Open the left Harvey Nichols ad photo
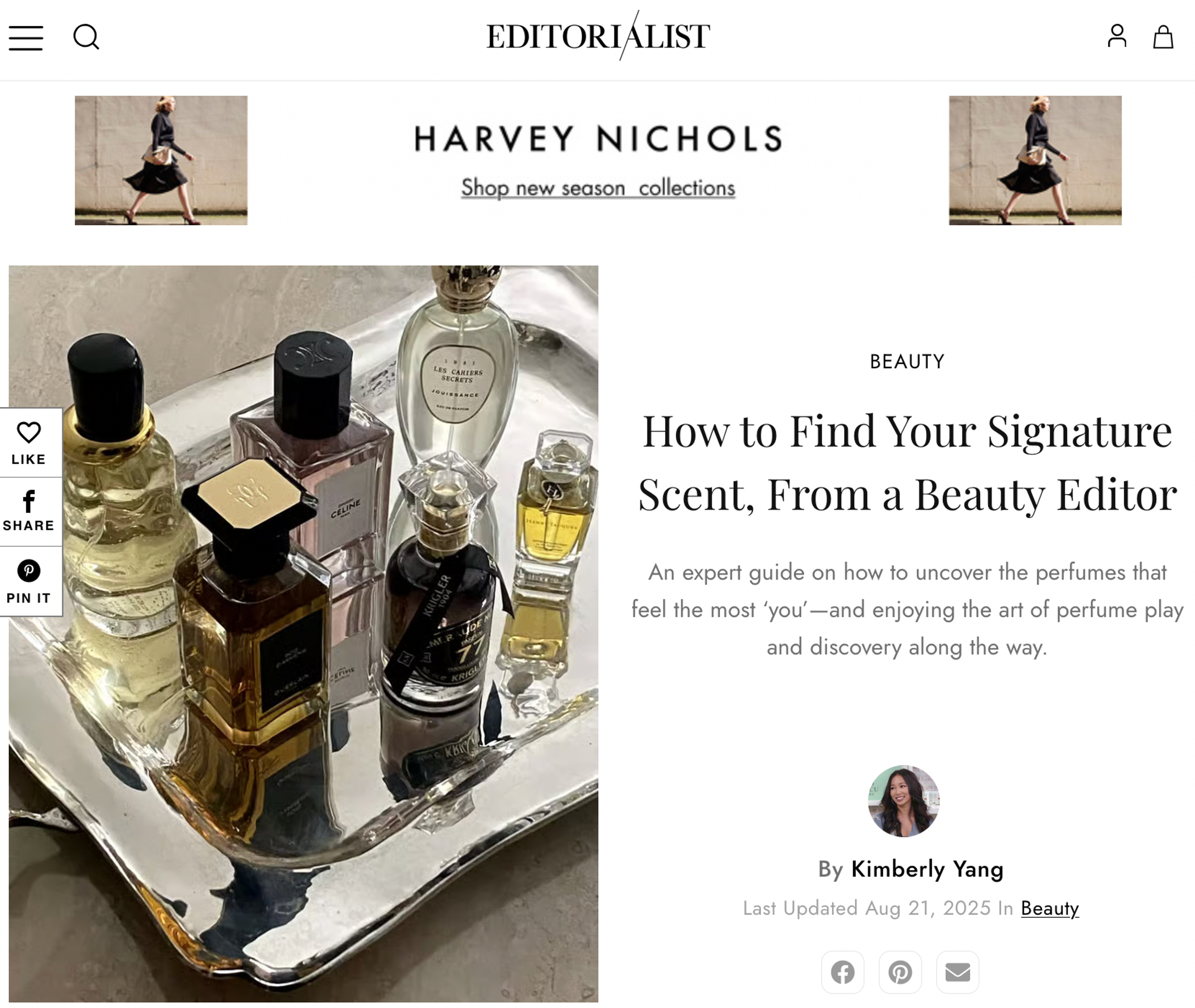The width and height of the screenshot is (1195, 1008). click(x=161, y=161)
